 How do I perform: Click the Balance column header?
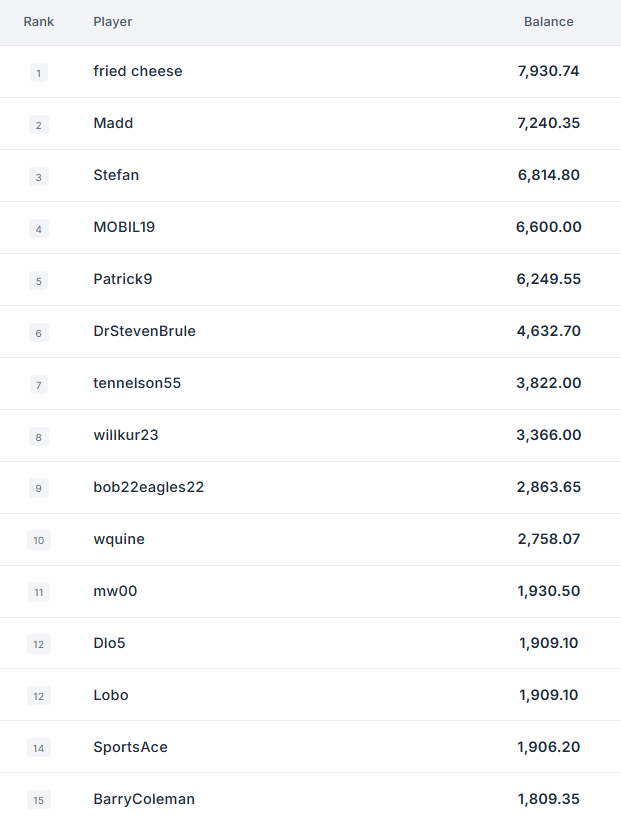[x=548, y=21]
